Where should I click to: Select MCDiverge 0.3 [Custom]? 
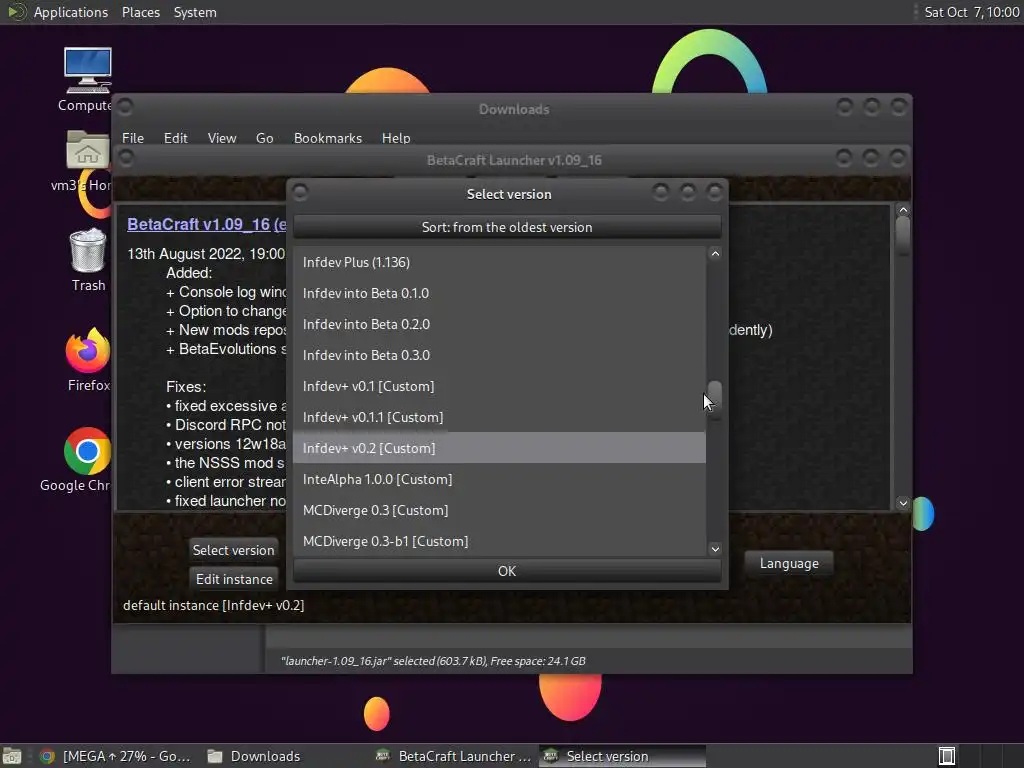[x=499, y=510]
